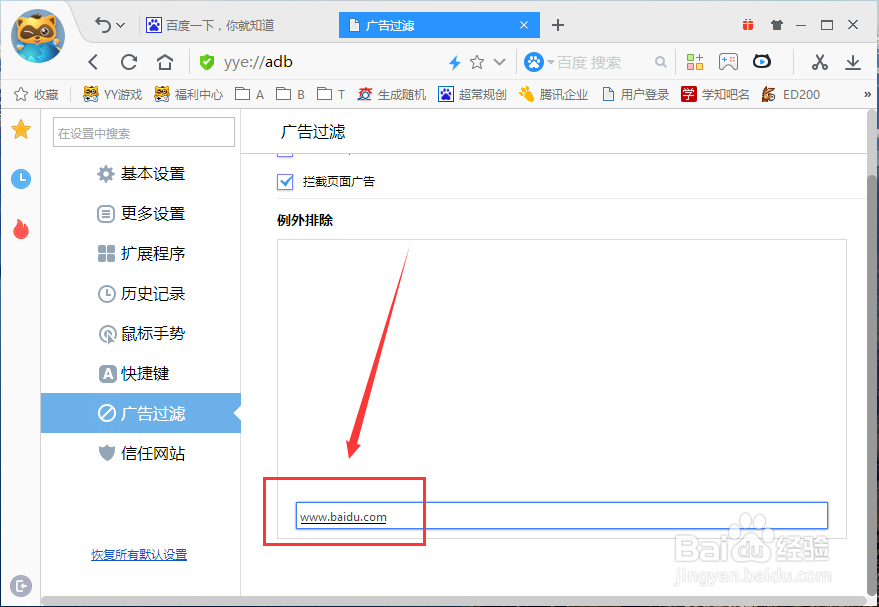Open the Baidu search engine selector

539,62
